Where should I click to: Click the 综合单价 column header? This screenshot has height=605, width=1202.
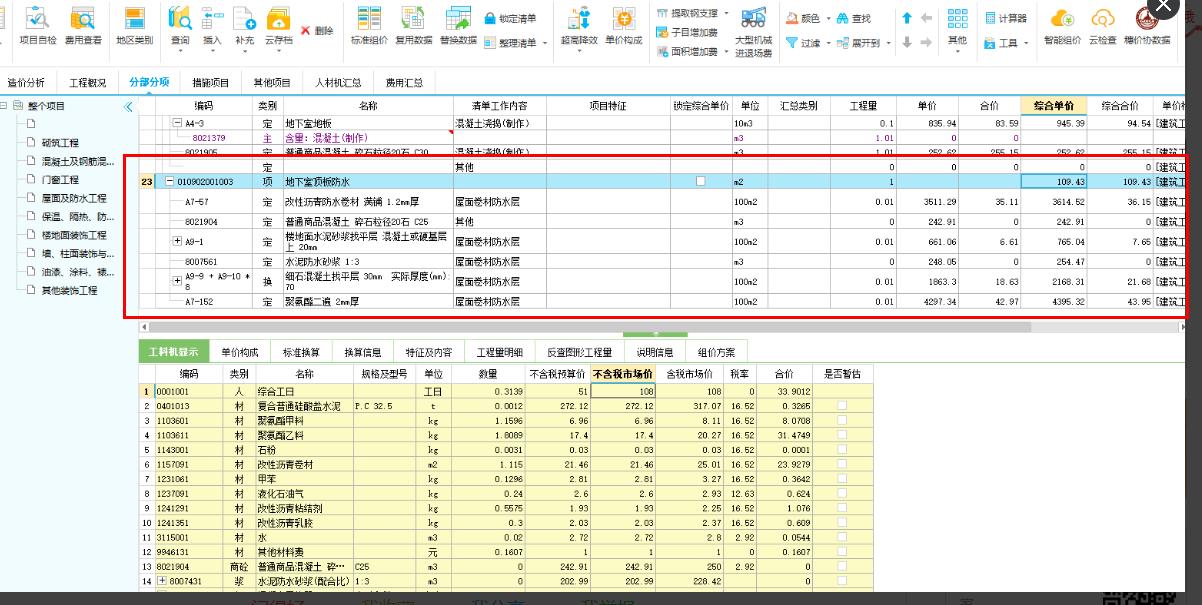coord(1053,105)
